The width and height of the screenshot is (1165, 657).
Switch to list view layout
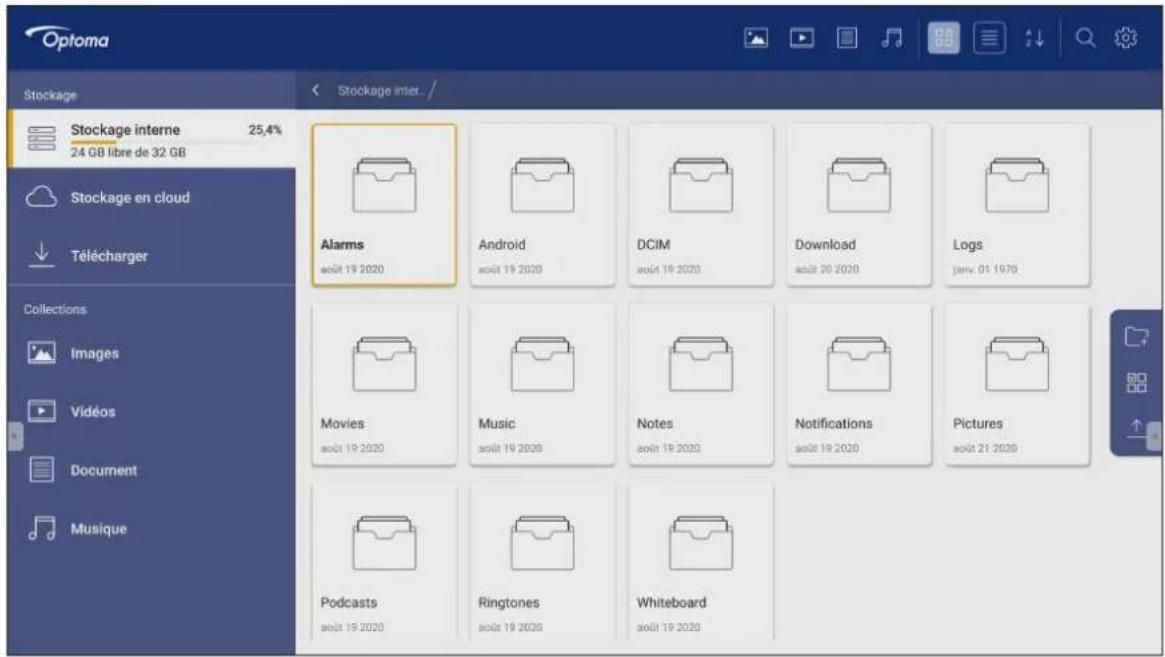[988, 38]
